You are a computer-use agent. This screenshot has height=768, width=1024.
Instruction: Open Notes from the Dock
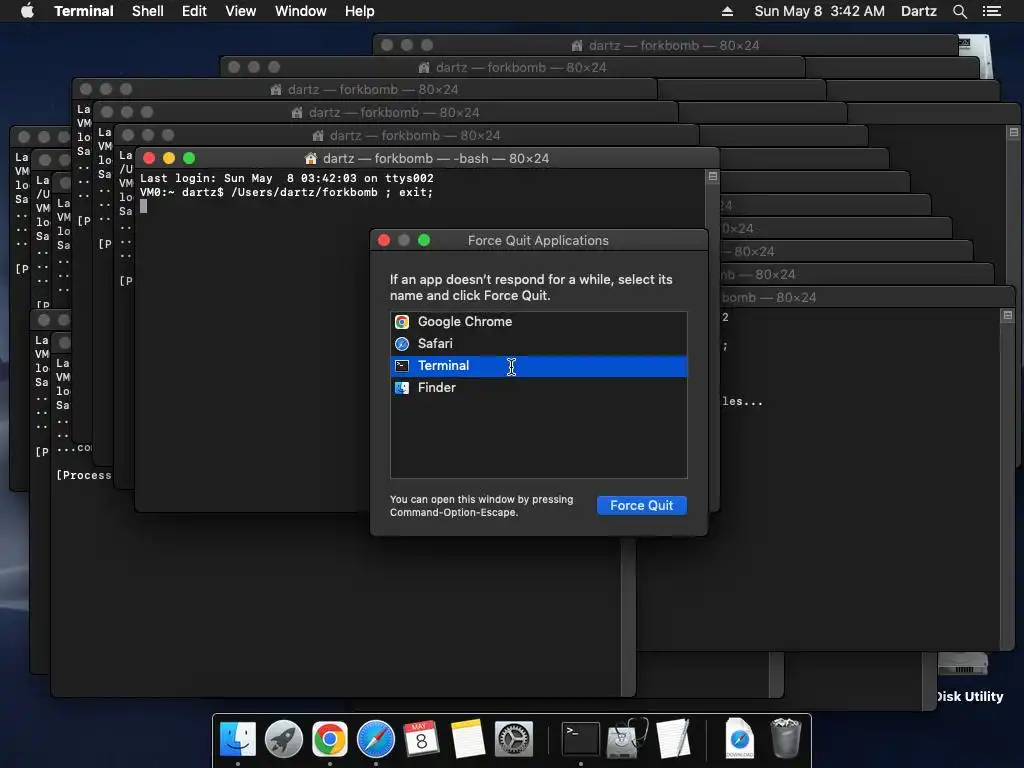tap(468, 739)
